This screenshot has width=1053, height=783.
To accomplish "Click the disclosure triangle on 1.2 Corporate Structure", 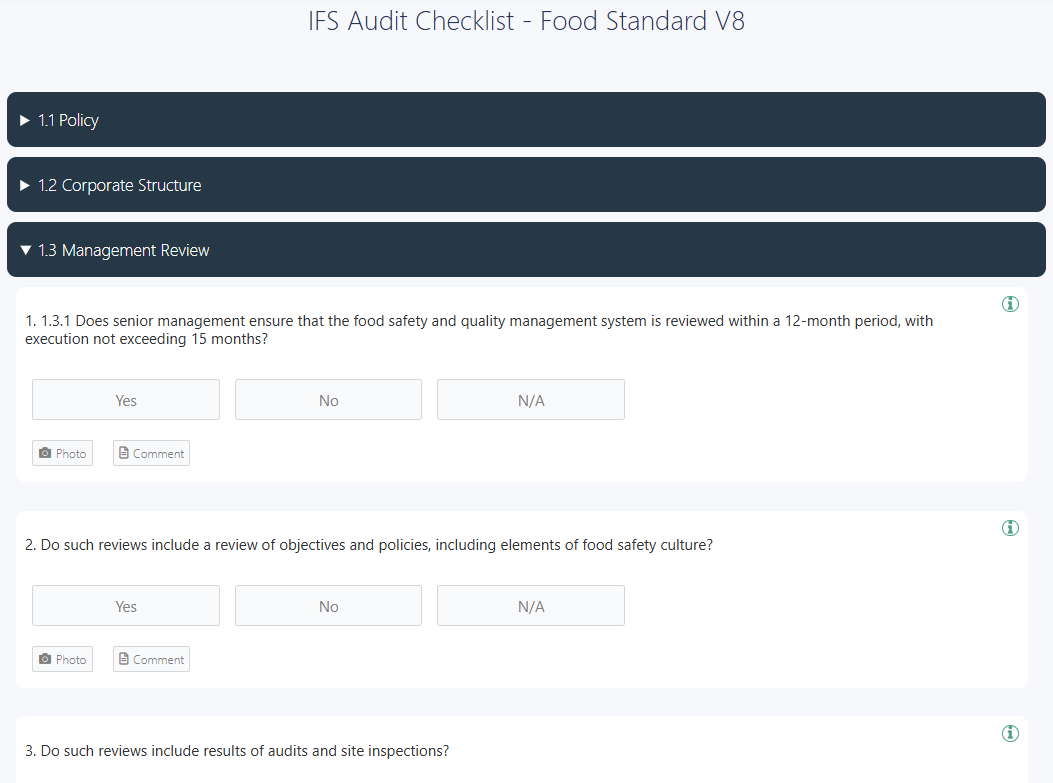I will pyautogui.click(x=24, y=184).
